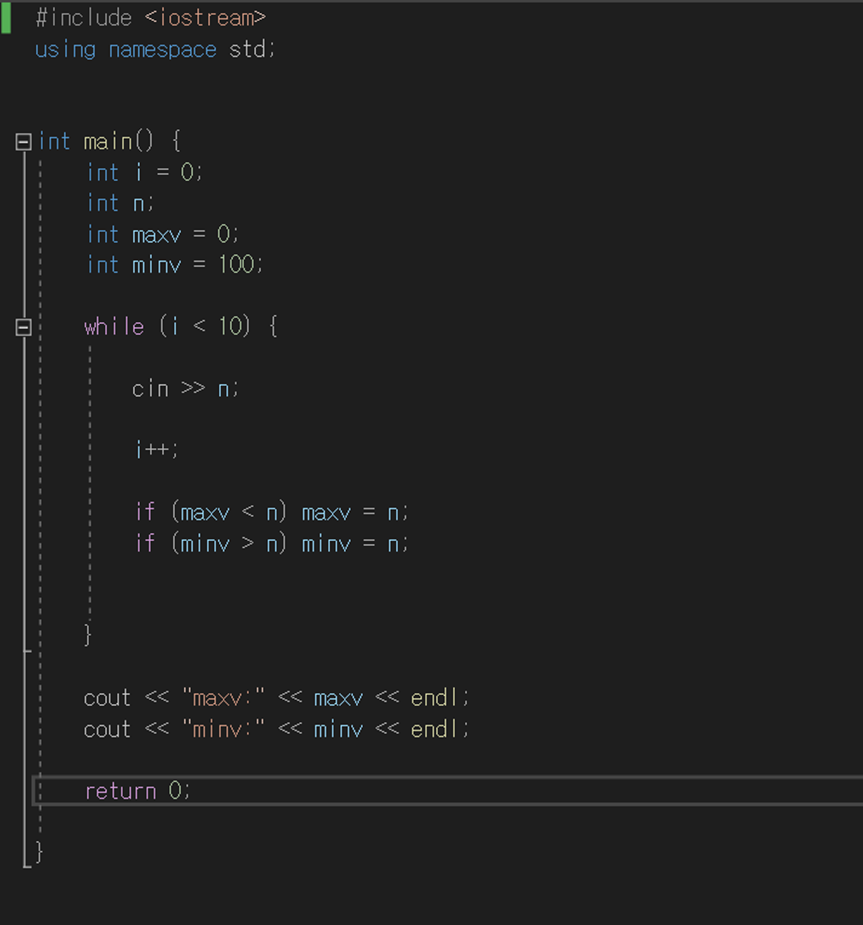Click the final closing brace of main
The width and height of the screenshot is (863, 925).
pyautogui.click(x=39, y=852)
